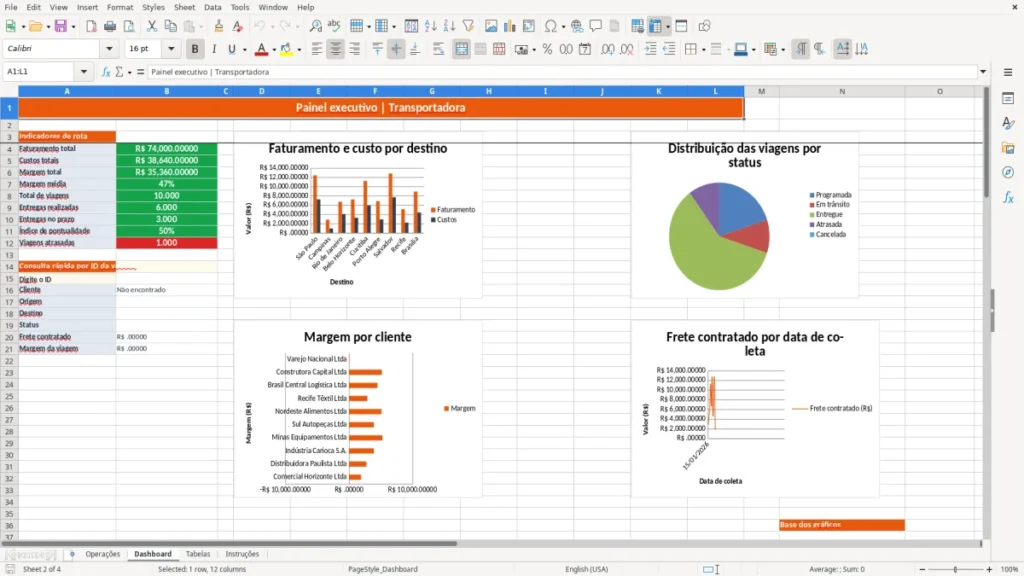Click the zoom slider handle
Image resolution: width=1024 pixels, height=576 pixels.
(x=955, y=569)
